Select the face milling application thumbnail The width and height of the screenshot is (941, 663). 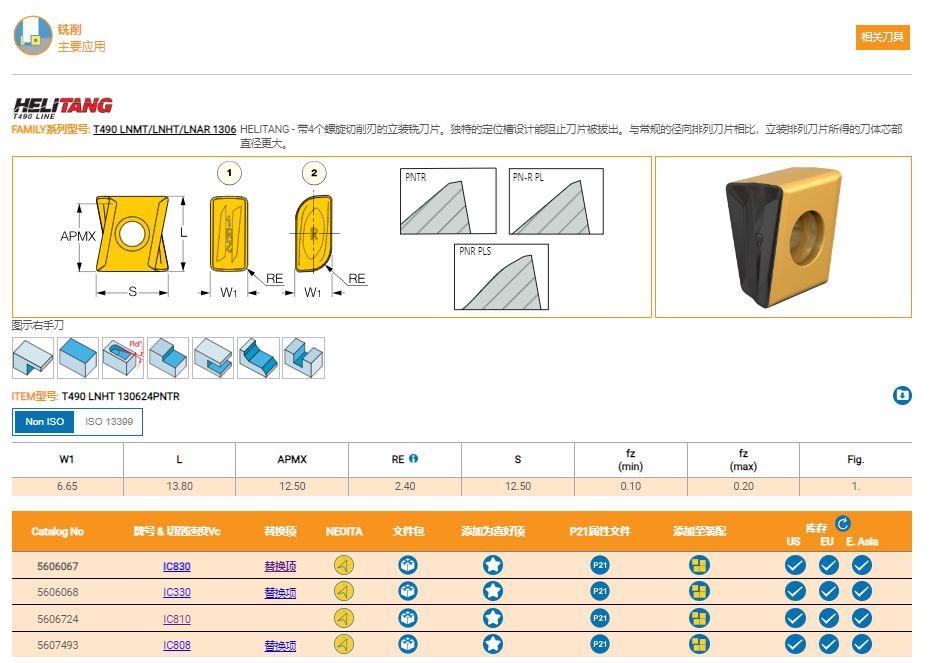pyautogui.click(x=78, y=358)
